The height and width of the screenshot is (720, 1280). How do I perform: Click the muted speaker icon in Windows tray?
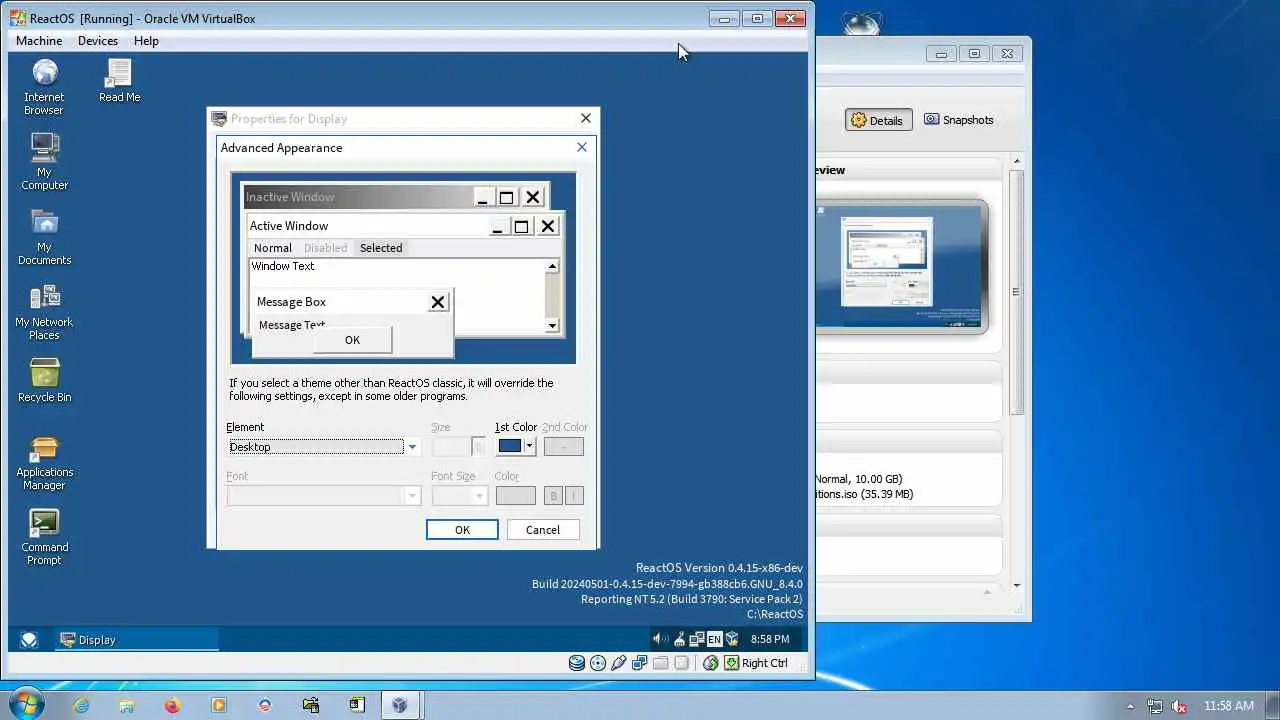1179,706
